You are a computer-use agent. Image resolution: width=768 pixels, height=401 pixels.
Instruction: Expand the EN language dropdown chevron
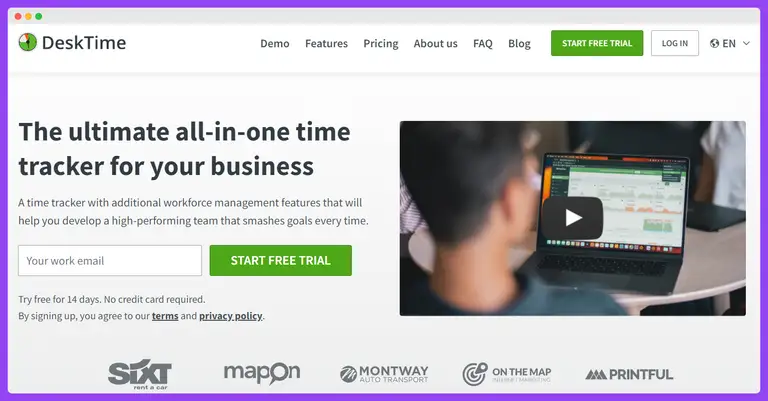point(746,44)
